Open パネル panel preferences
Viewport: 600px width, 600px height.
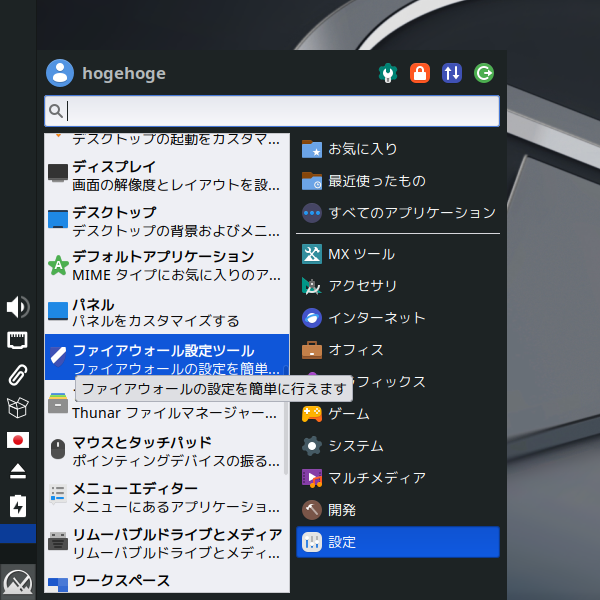click(167, 312)
